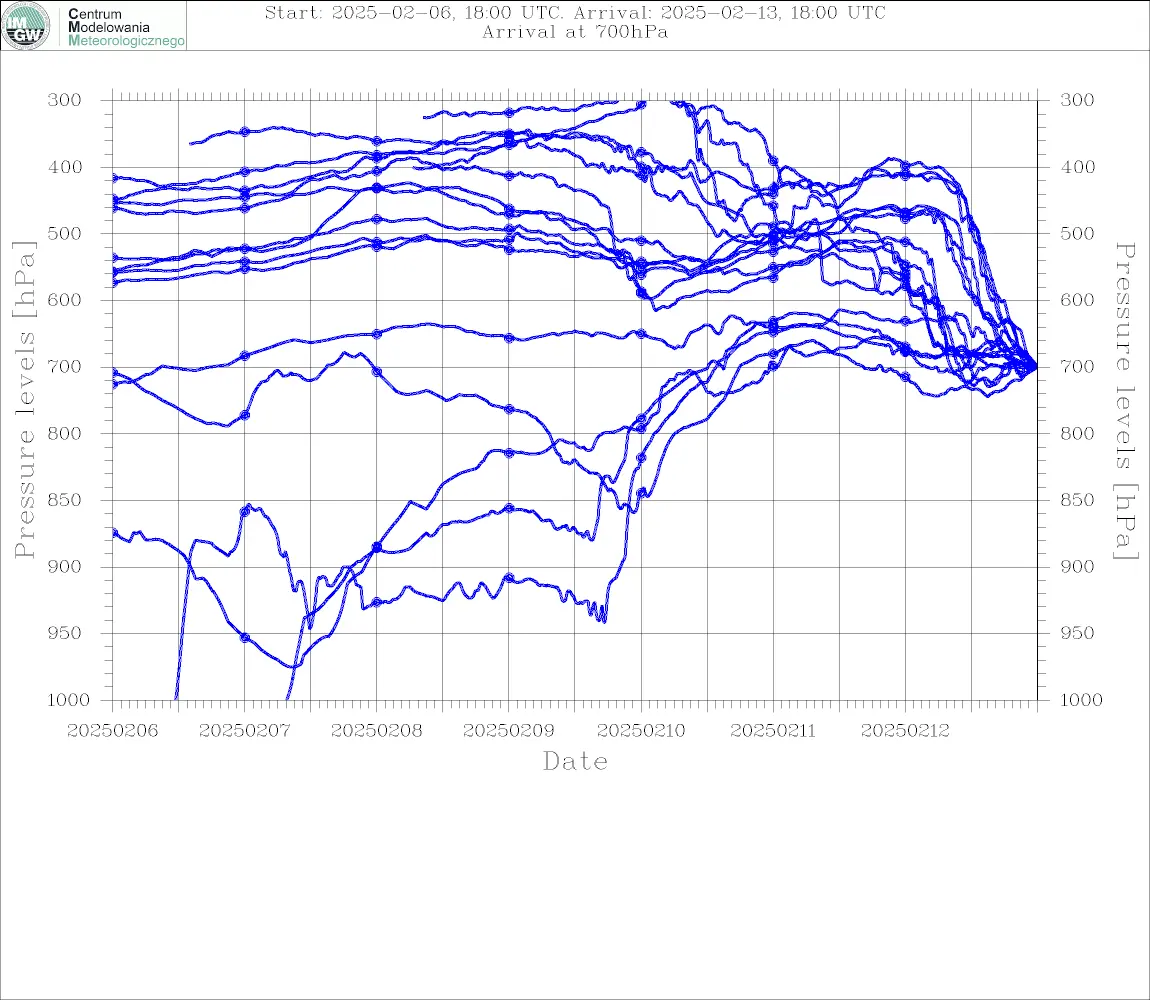Click the trajectory marker near 925 hPa on 20250208

pyautogui.click(x=377, y=602)
